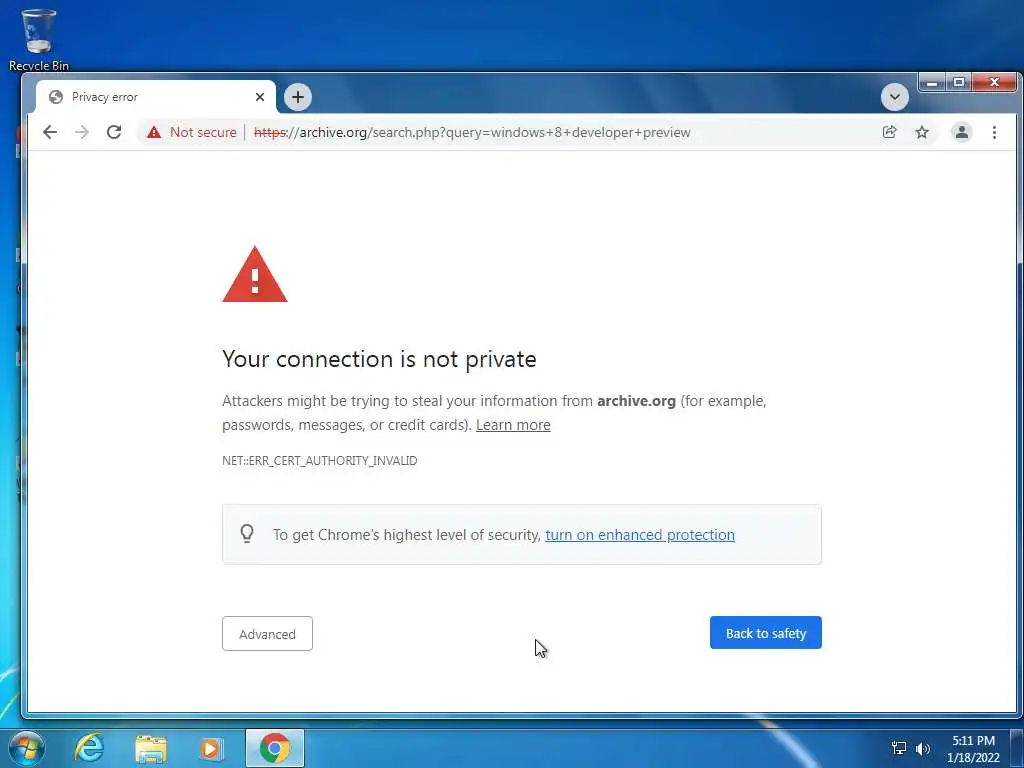
Task: Click the large red warning triangle
Action: coord(255,275)
